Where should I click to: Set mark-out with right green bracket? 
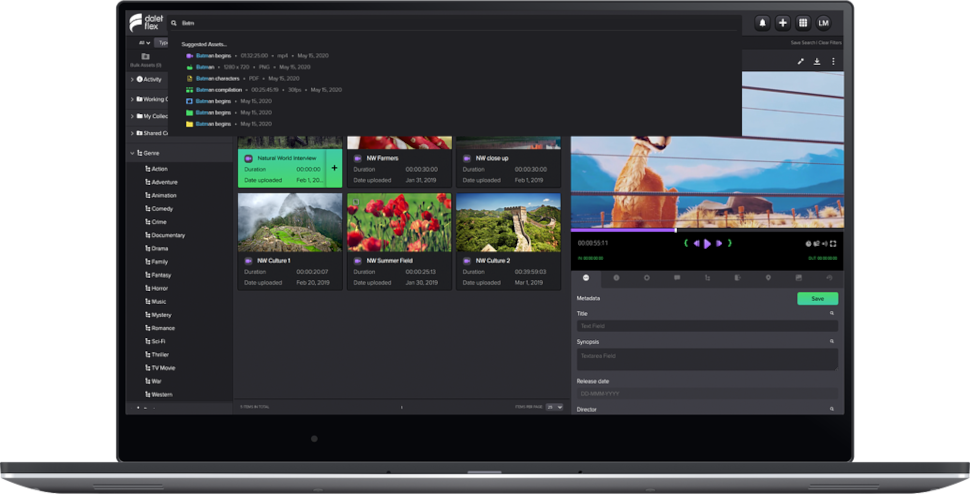(729, 244)
